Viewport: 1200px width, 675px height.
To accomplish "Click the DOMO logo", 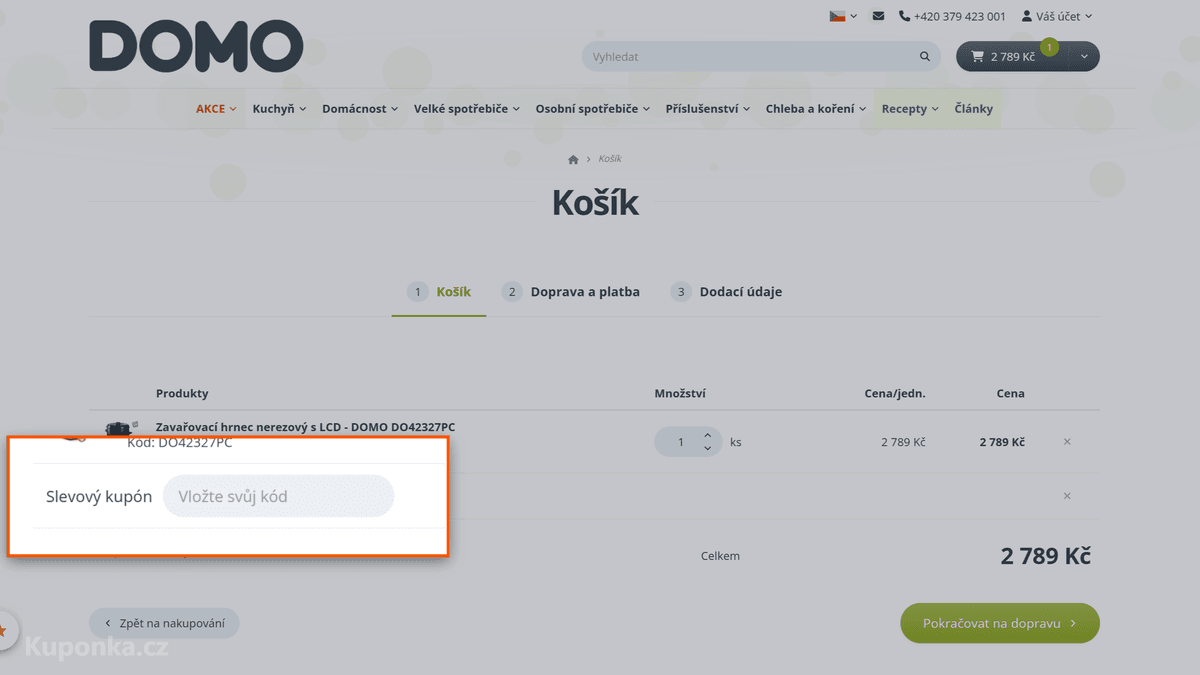I will (196, 47).
